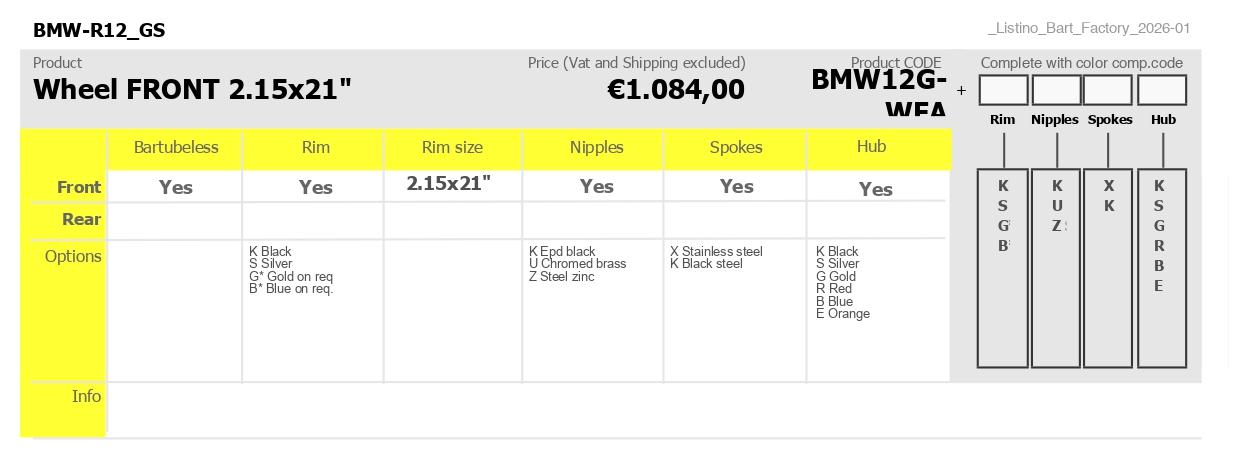
Task: Select the Hub column header
Action: pos(872,147)
